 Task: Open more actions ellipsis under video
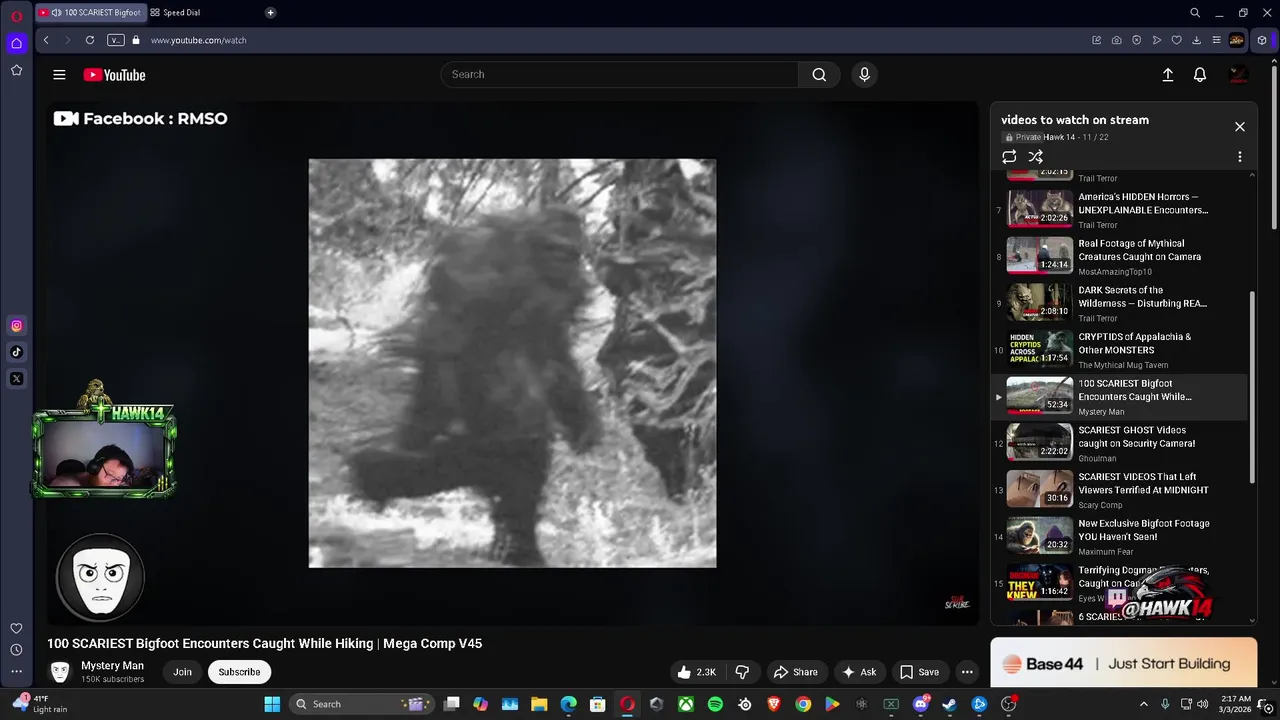click(967, 672)
